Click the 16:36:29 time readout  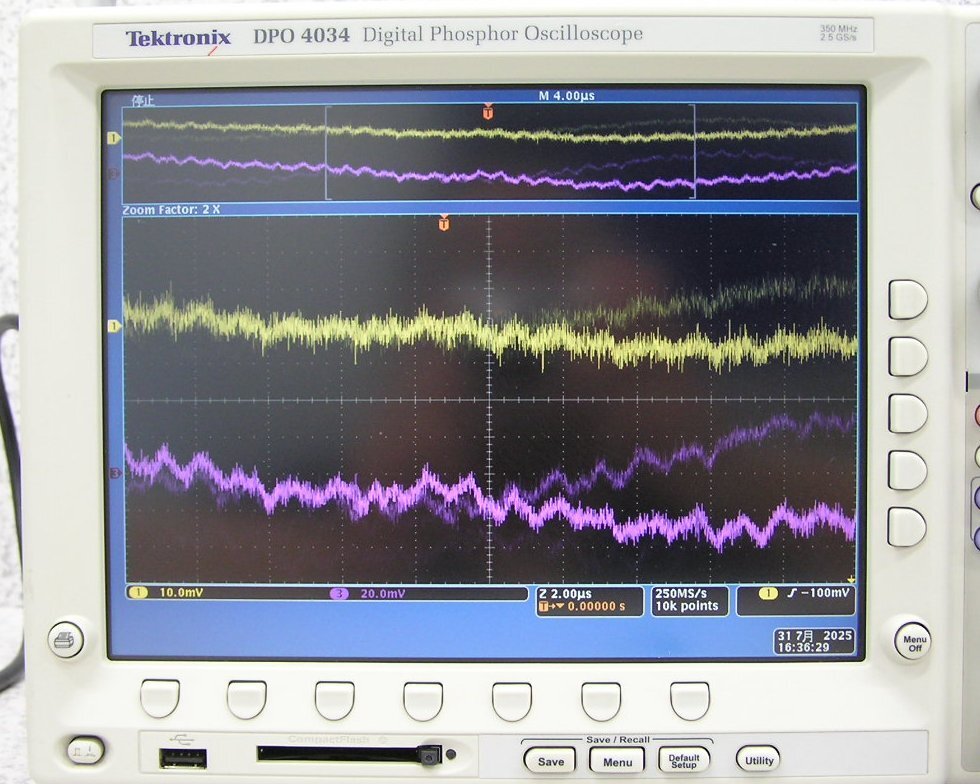pyautogui.click(x=802, y=648)
